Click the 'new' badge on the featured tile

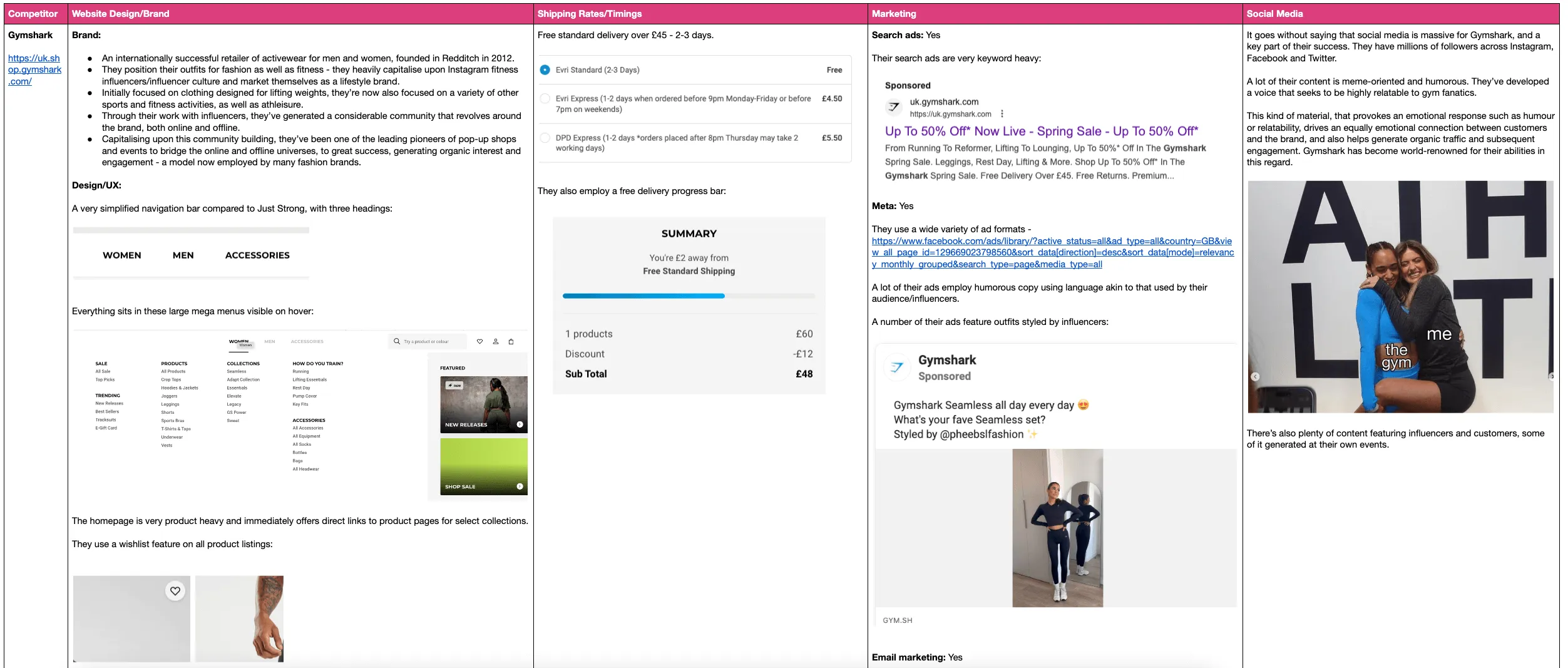[x=454, y=385]
